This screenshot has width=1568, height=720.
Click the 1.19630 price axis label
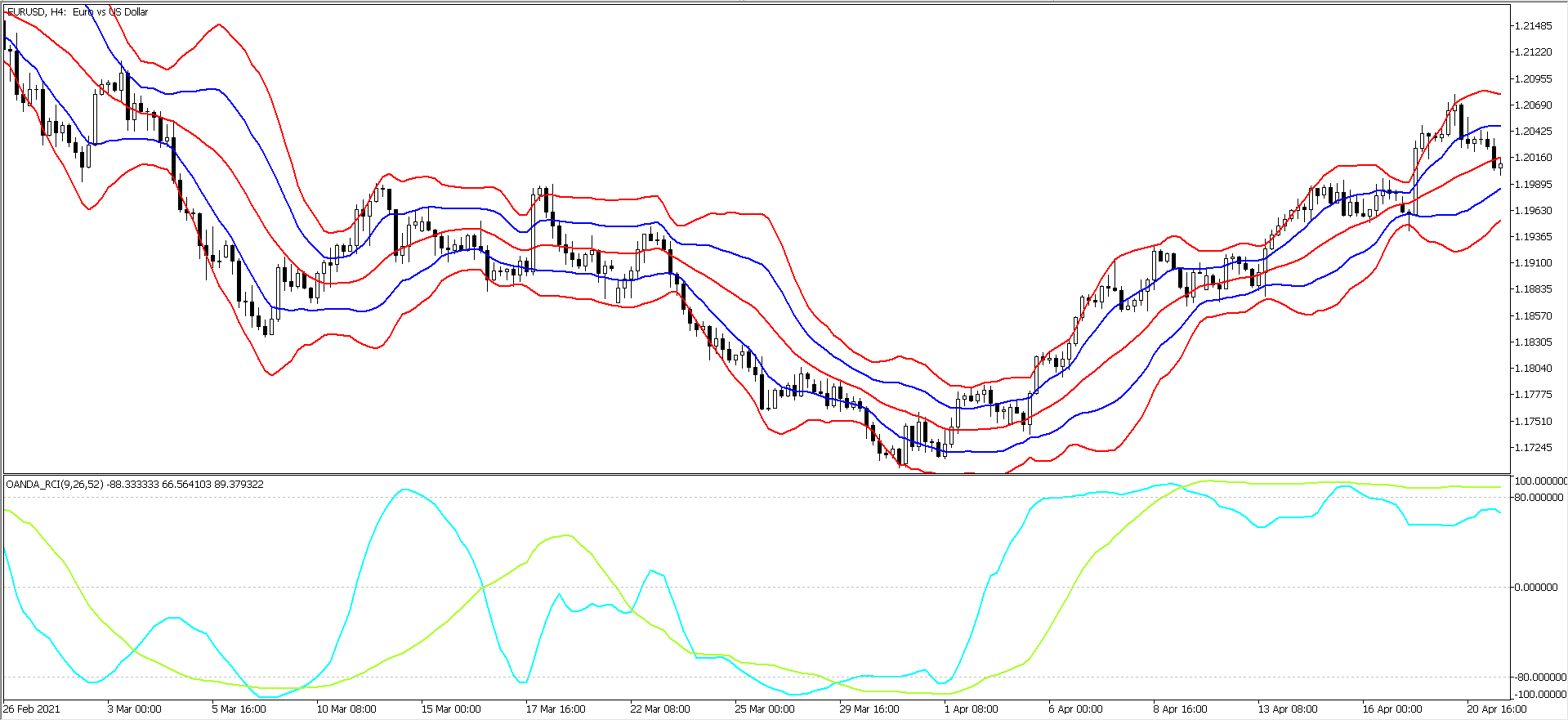pyautogui.click(x=1533, y=211)
